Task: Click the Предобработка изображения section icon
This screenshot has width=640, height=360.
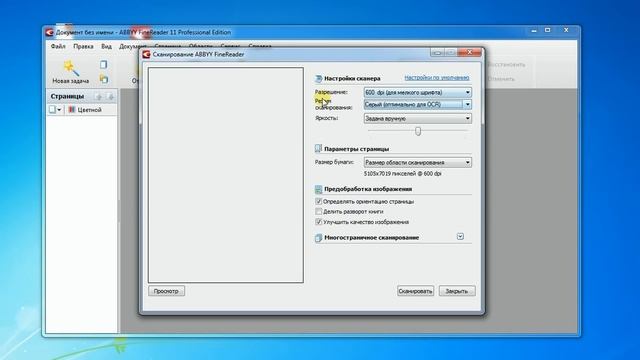Action: pyautogui.click(x=318, y=189)
